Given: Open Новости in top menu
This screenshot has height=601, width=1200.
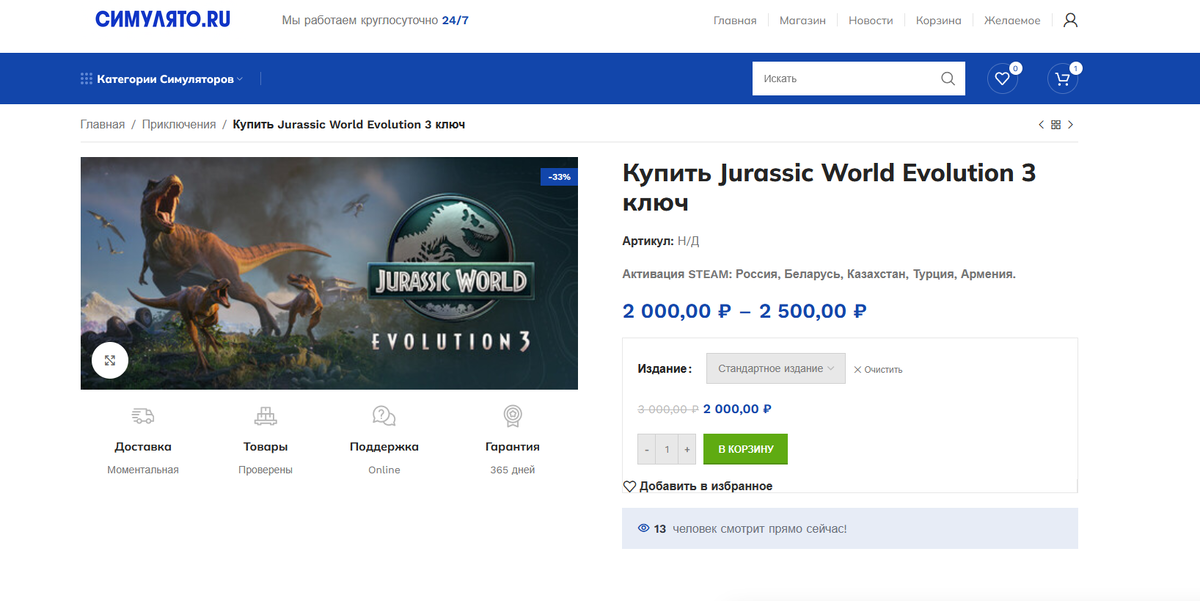Looking at the screenshot, I should [x=871, y=20].
